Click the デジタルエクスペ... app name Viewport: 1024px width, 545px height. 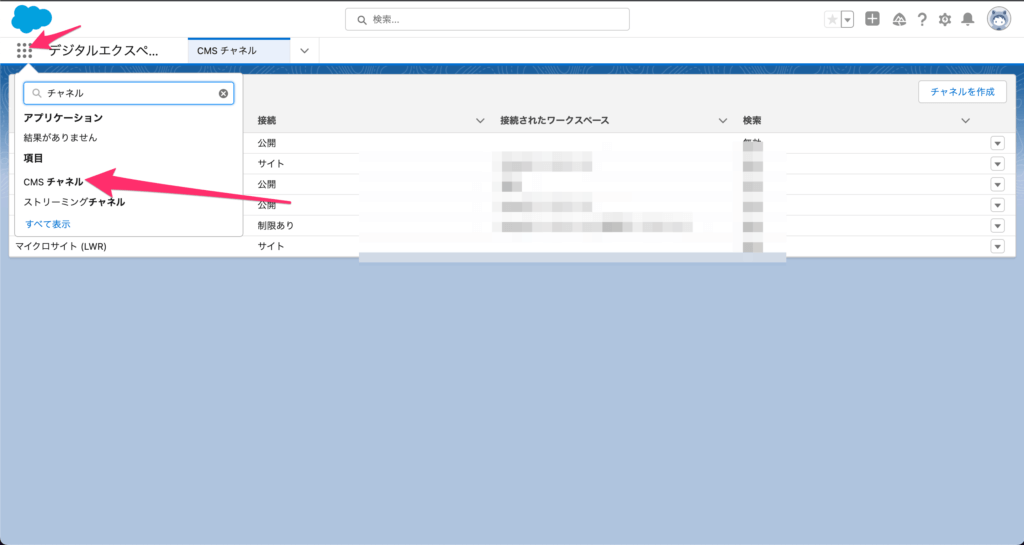pyautogui.click(x=103, y=51)
